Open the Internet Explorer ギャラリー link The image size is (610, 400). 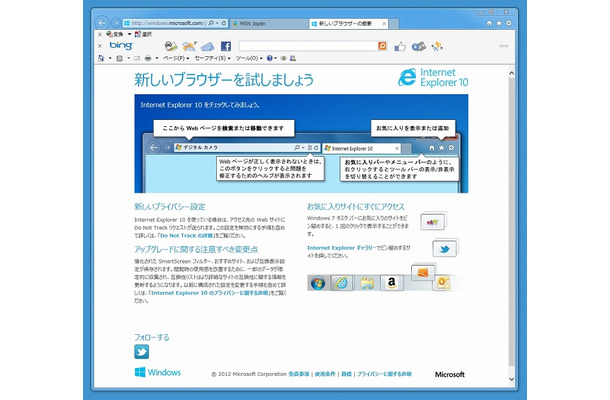pos(341,248)
